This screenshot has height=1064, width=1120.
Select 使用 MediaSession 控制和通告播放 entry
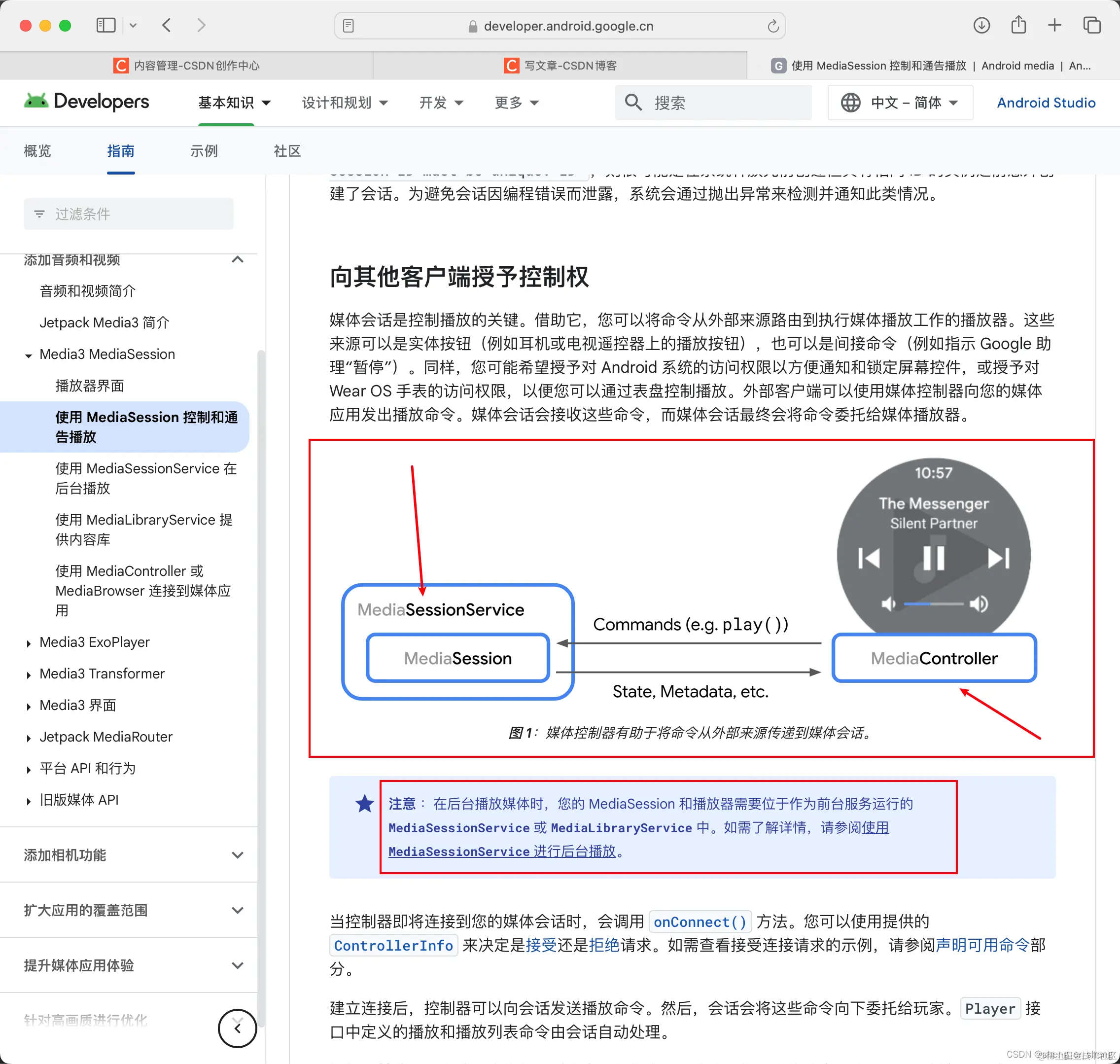125,427
